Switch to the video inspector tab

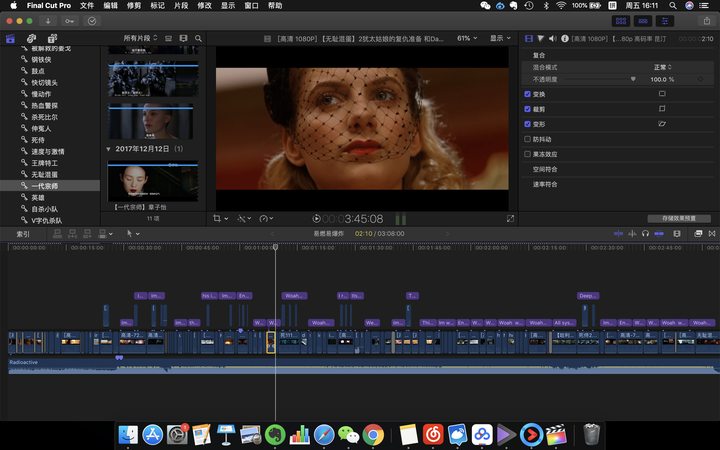[529, 39]
